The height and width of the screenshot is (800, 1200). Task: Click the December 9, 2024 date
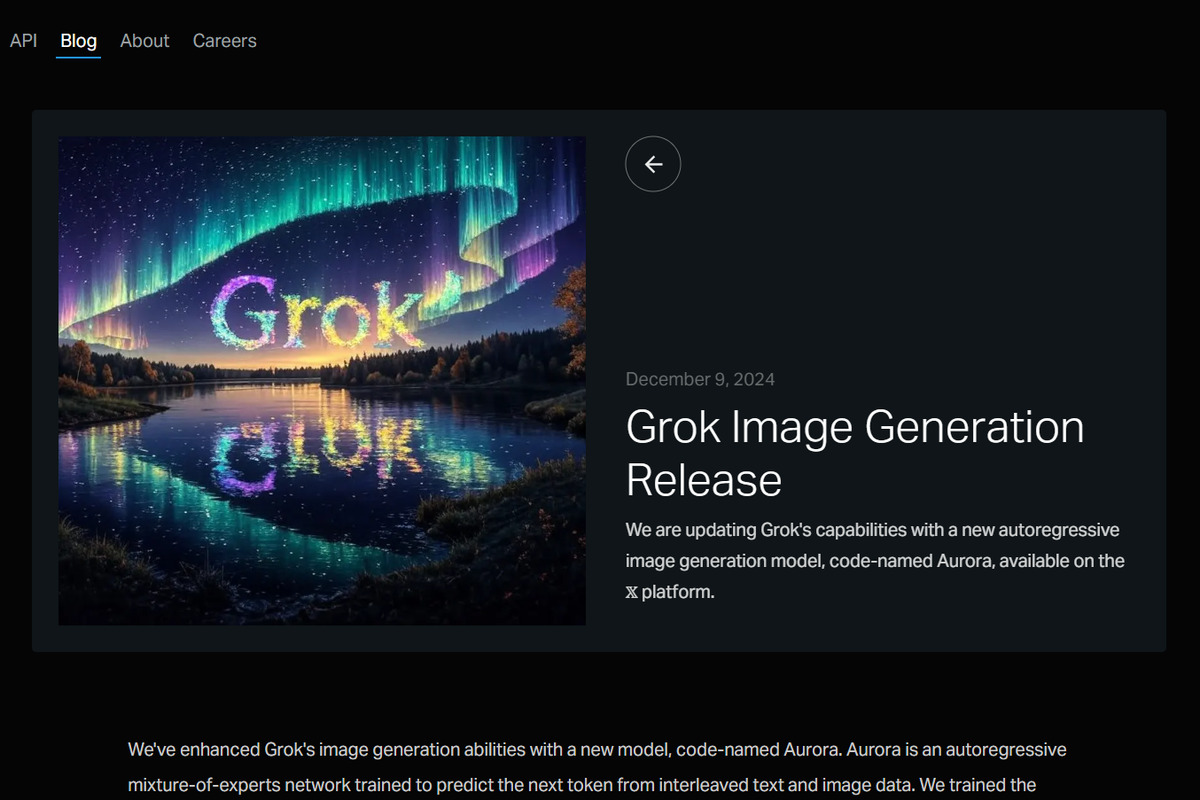(x=700, y=379)
